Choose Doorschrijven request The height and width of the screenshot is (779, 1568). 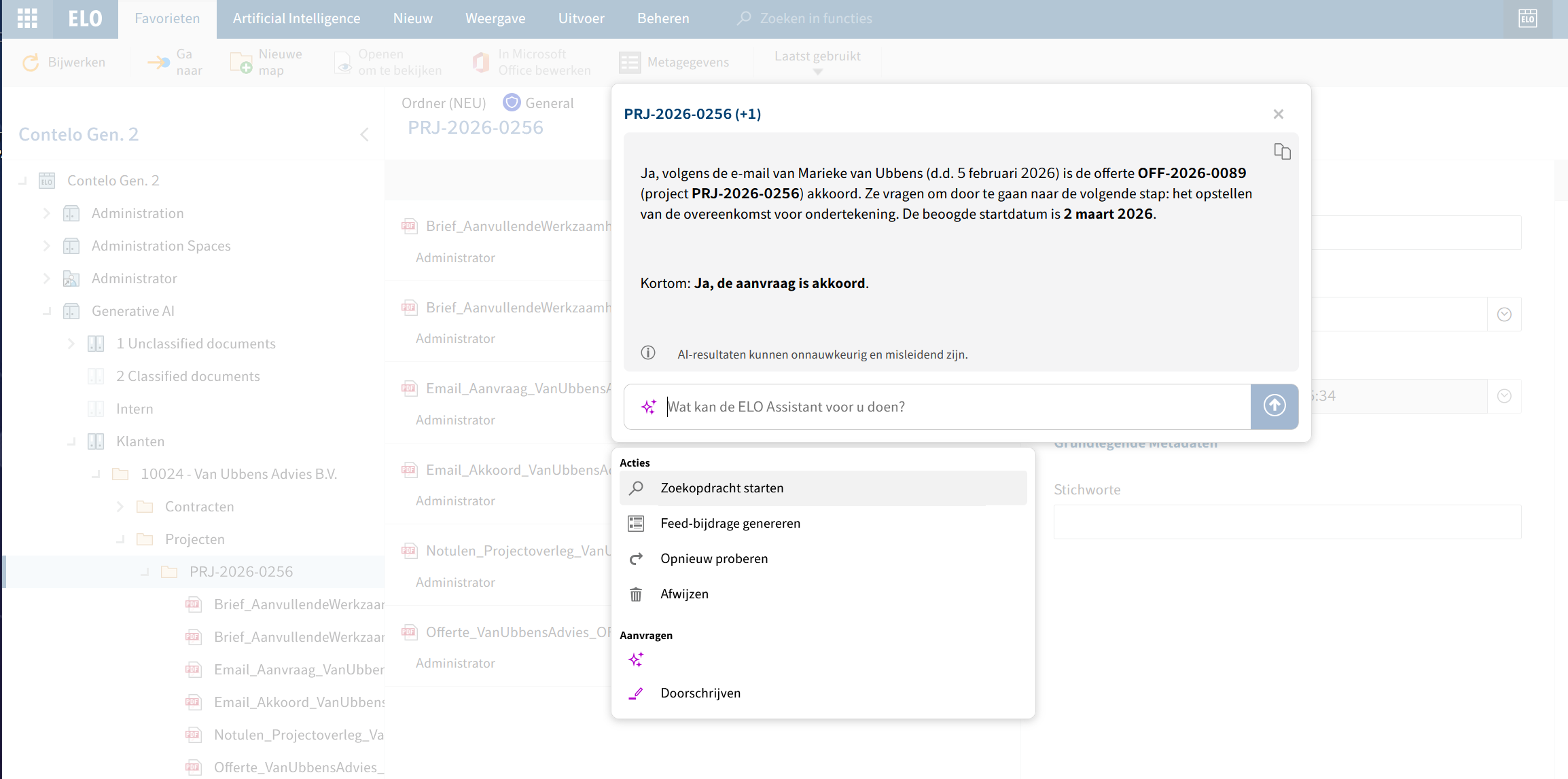click(x=823, y=693)
